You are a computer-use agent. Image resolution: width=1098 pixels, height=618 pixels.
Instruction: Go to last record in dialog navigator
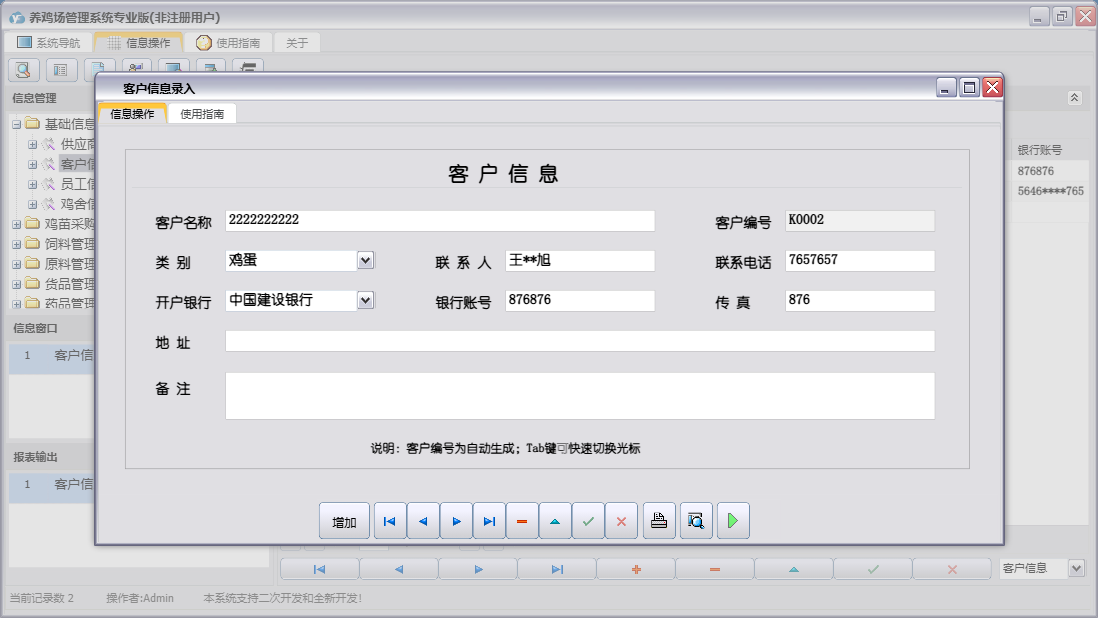tap(489, 521)
